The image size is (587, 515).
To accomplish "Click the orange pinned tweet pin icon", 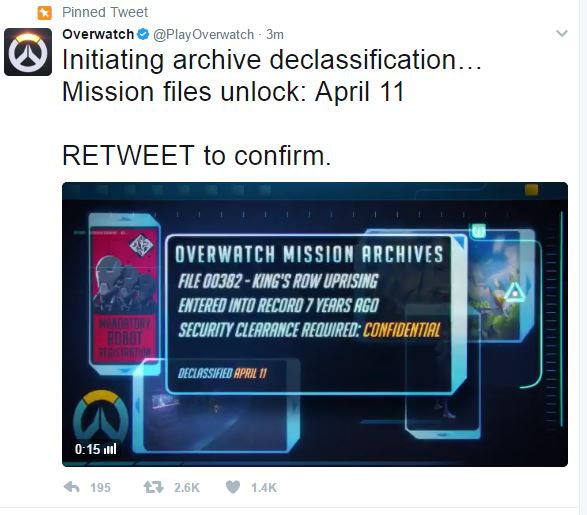I will (45, 13).
